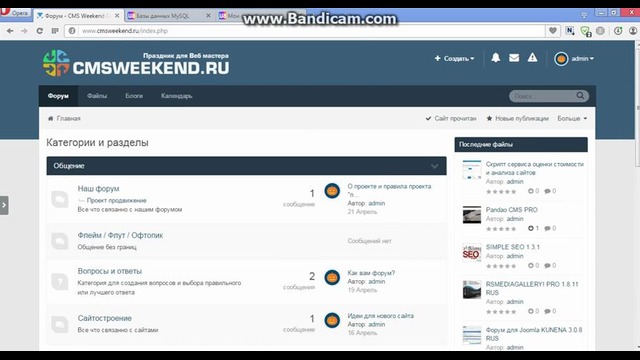Click the admin avatar in the header
This screenshot has width=640, height=360.
561,59
